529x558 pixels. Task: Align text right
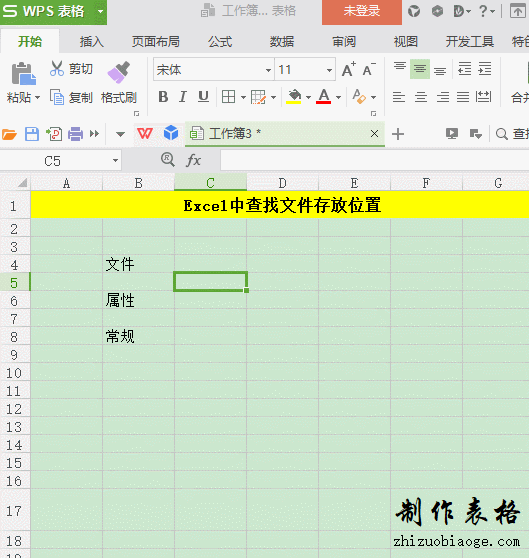[x=443, y=97]
